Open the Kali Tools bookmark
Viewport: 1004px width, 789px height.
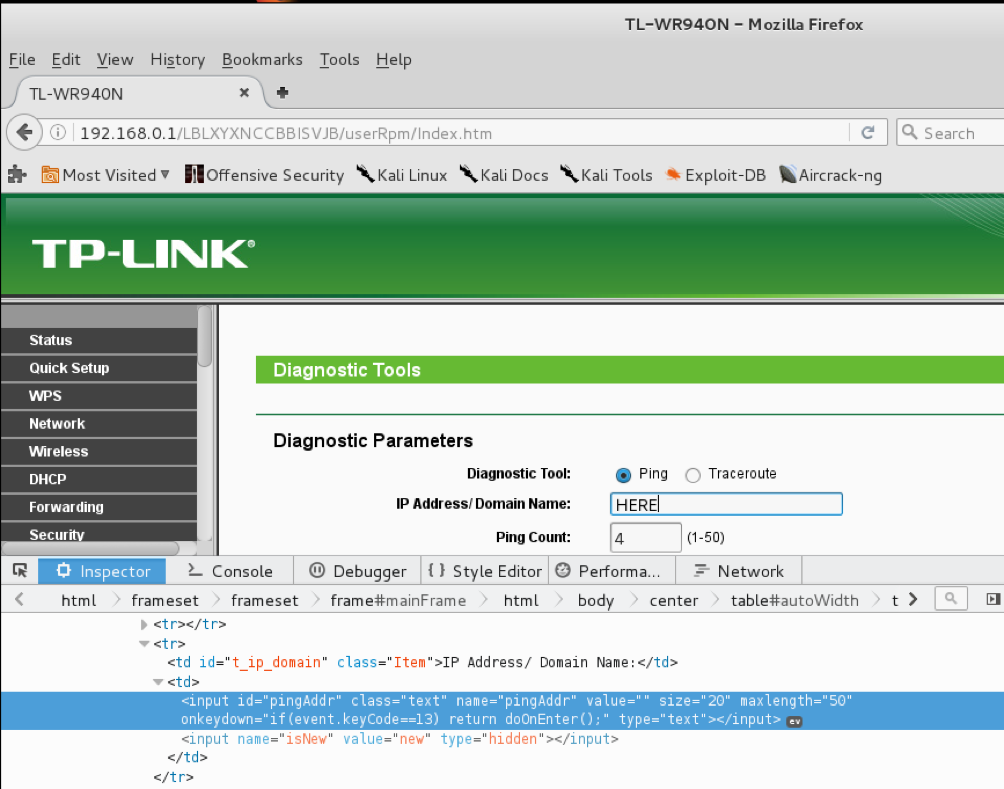tap(606, 175)
